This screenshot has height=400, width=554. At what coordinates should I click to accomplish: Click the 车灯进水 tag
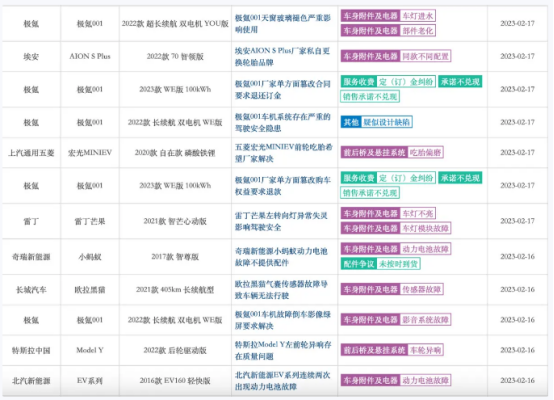pos(418,16)
